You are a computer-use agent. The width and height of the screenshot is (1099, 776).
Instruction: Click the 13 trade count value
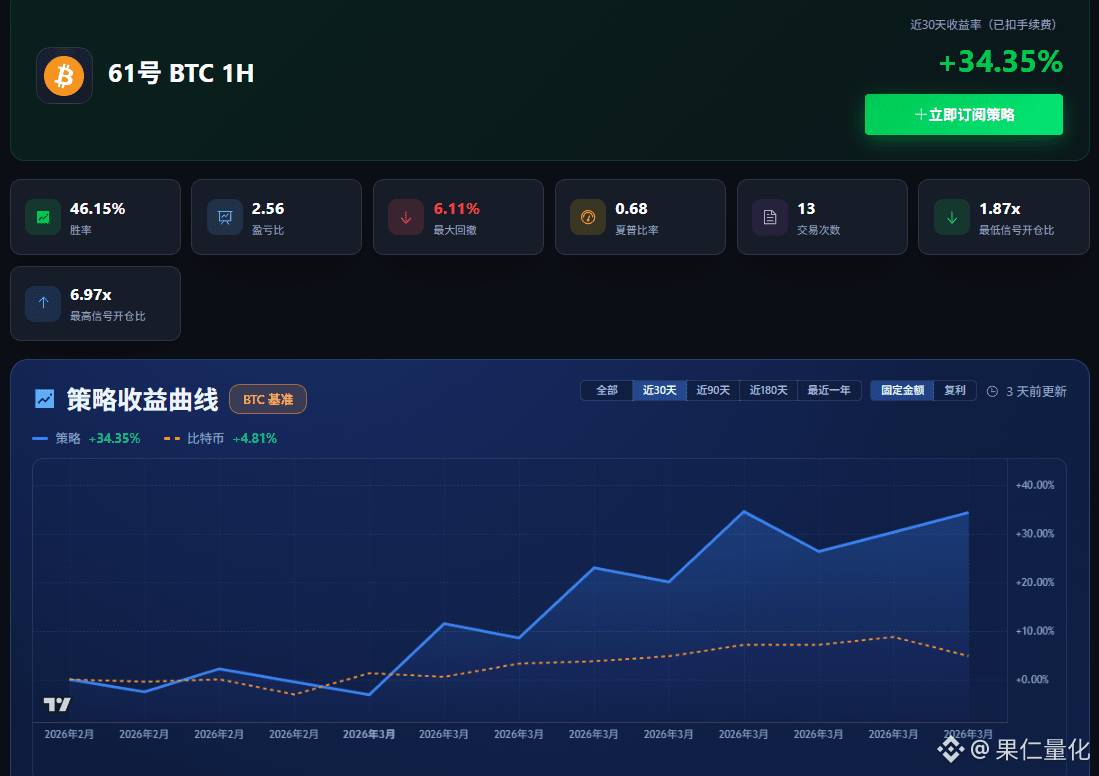pyautogui.click(x=806, y=209)
